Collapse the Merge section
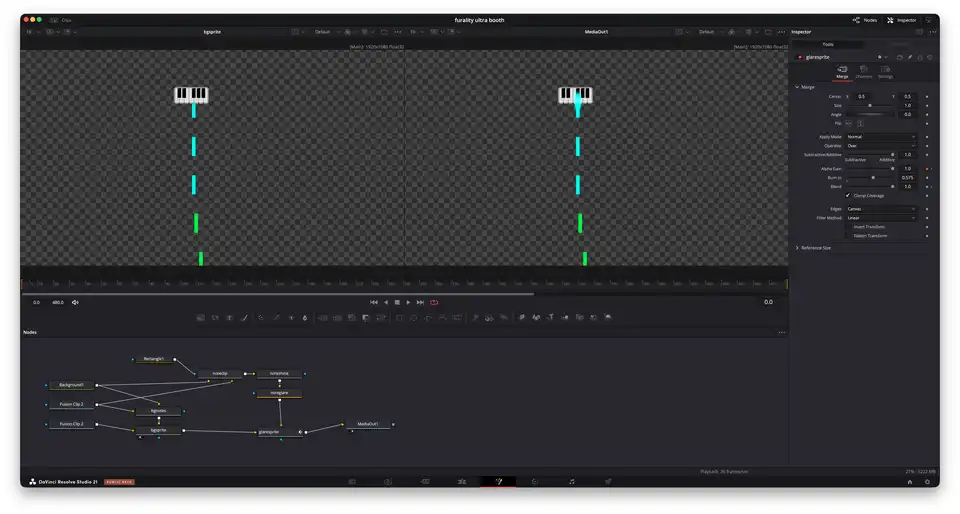Image resolution: width=960 pixels, height=514 pixels. tap(797, 87)
